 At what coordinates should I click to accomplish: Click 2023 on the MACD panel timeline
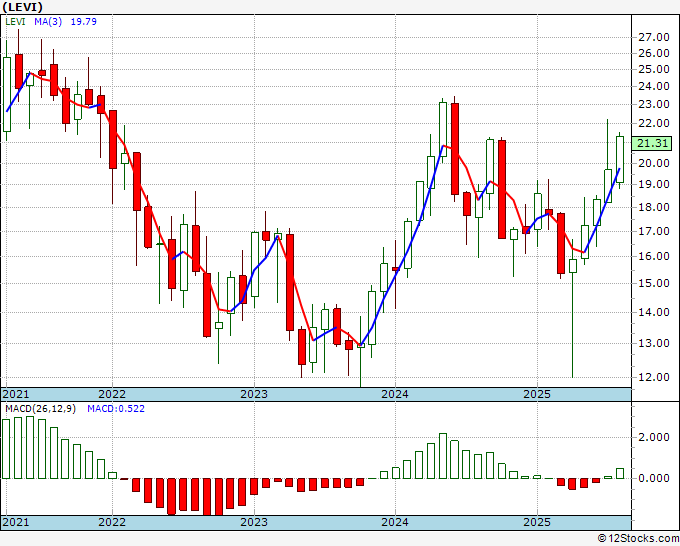254,522
